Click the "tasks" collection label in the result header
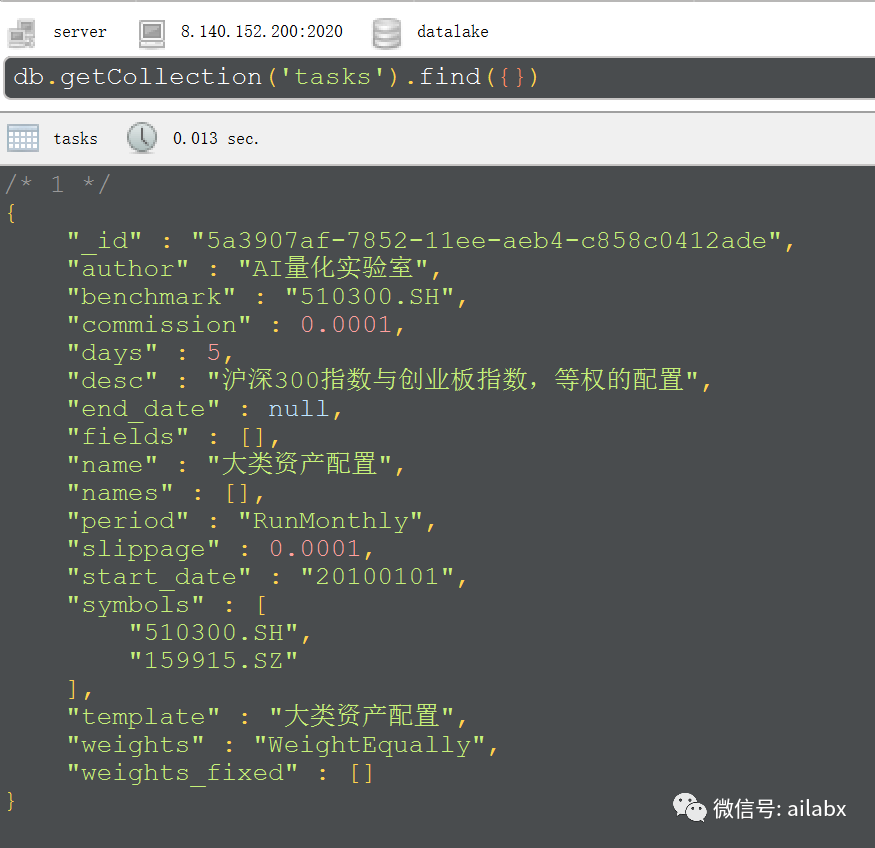Viewport: 875px width, 848px height. tap(75, 139)
